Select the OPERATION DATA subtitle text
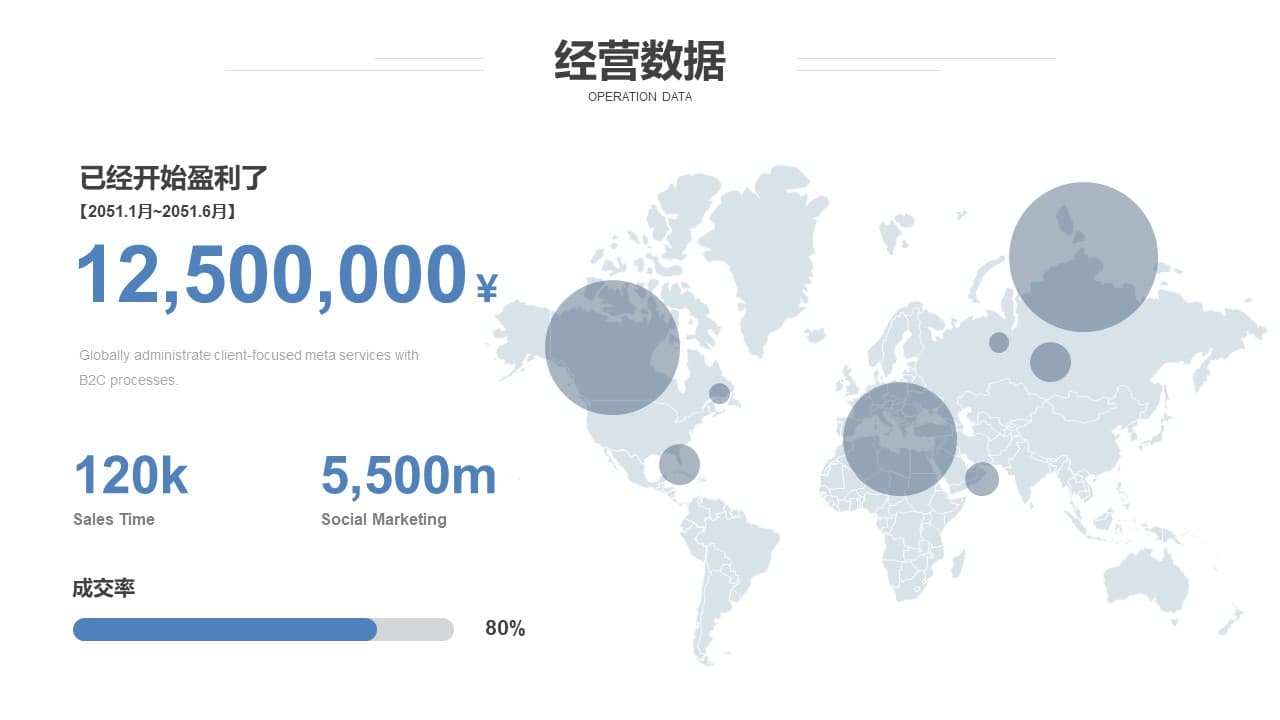The height and width of the screenshot is (720, 1280). point(639,97)
